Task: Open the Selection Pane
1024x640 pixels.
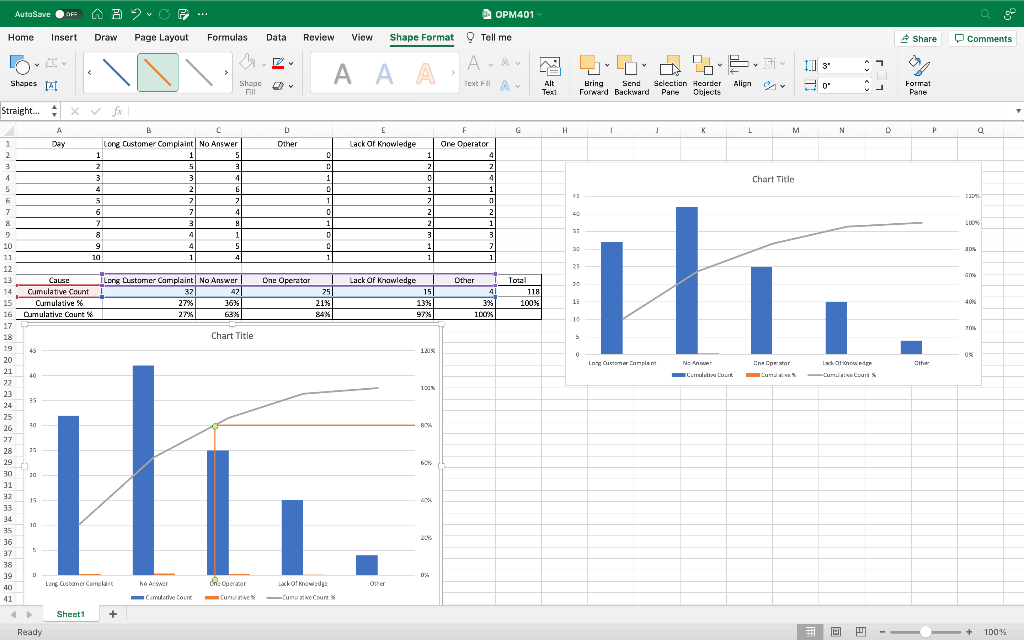Action: click(x=671, y=63)
